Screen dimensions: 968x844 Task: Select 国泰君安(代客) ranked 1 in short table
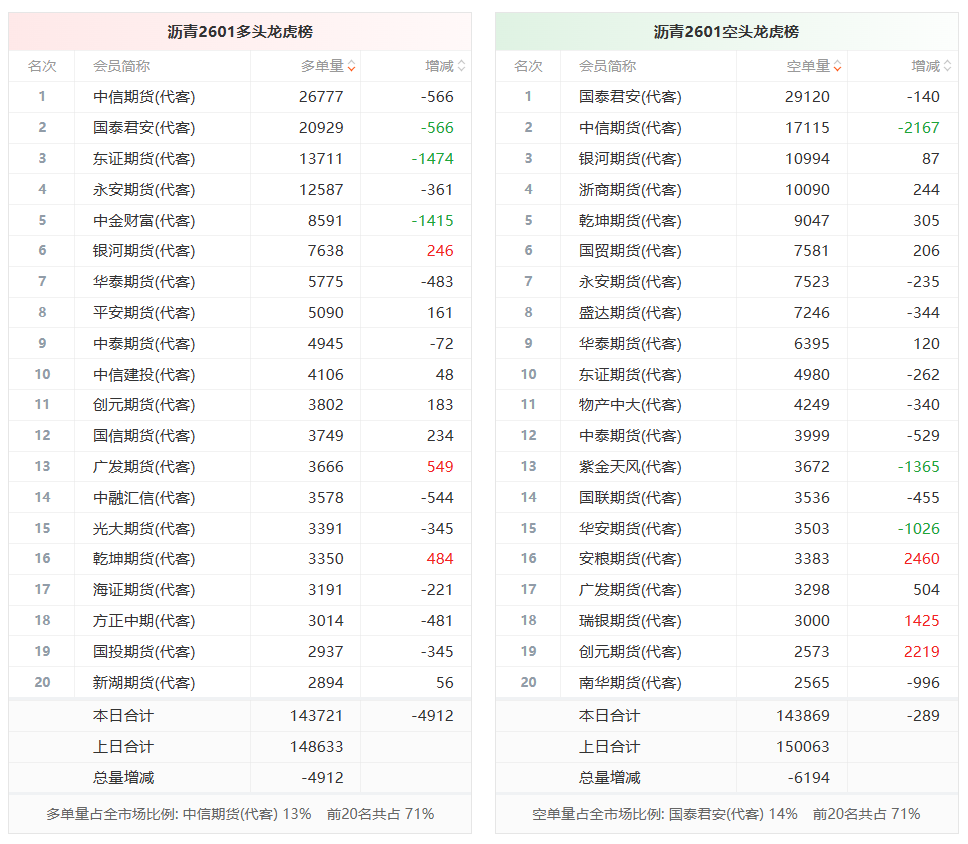(x=630, y=97)
